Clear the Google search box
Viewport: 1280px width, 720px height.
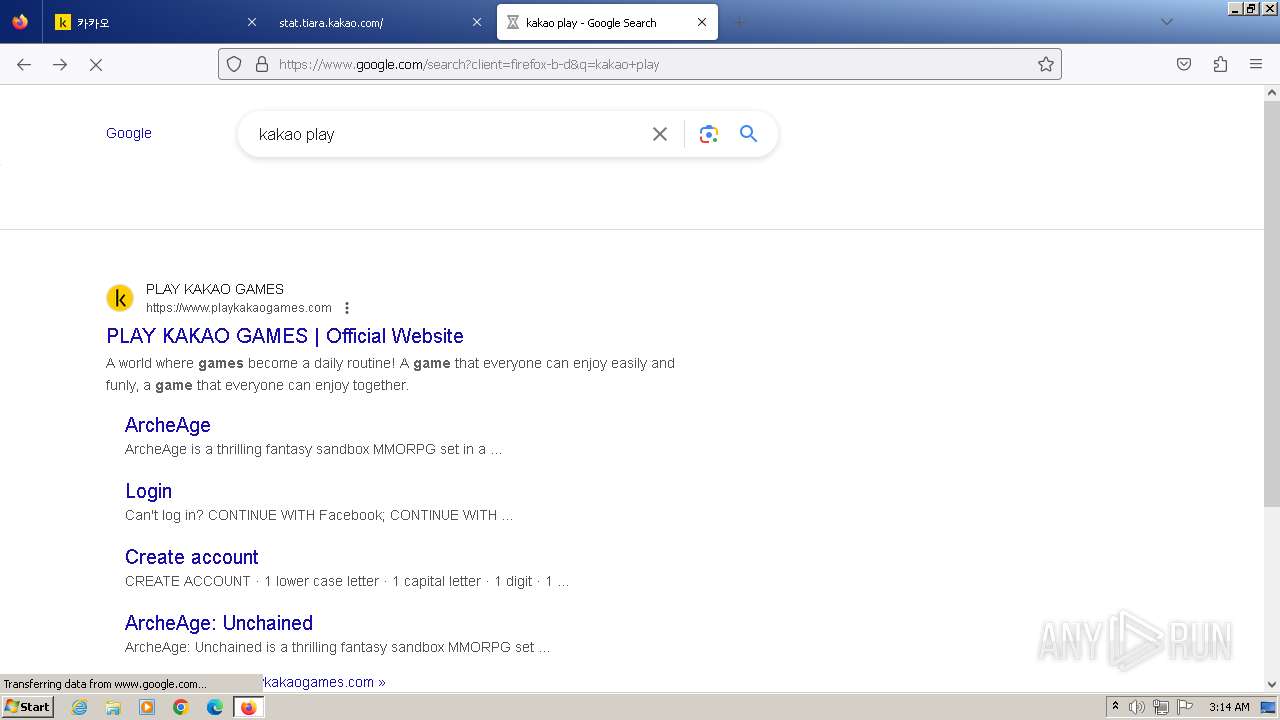660,134
